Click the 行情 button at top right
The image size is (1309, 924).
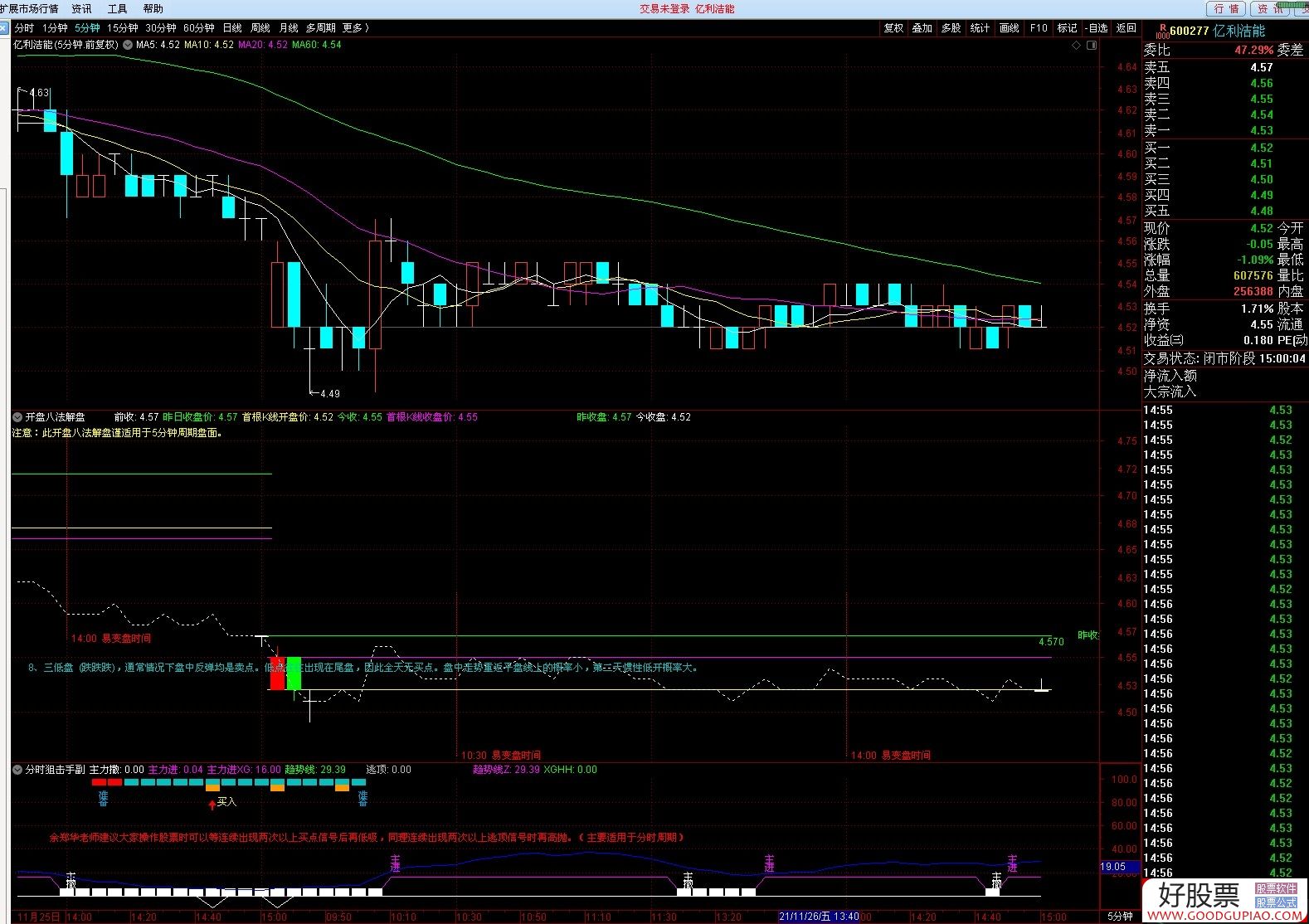(1227, 8)
